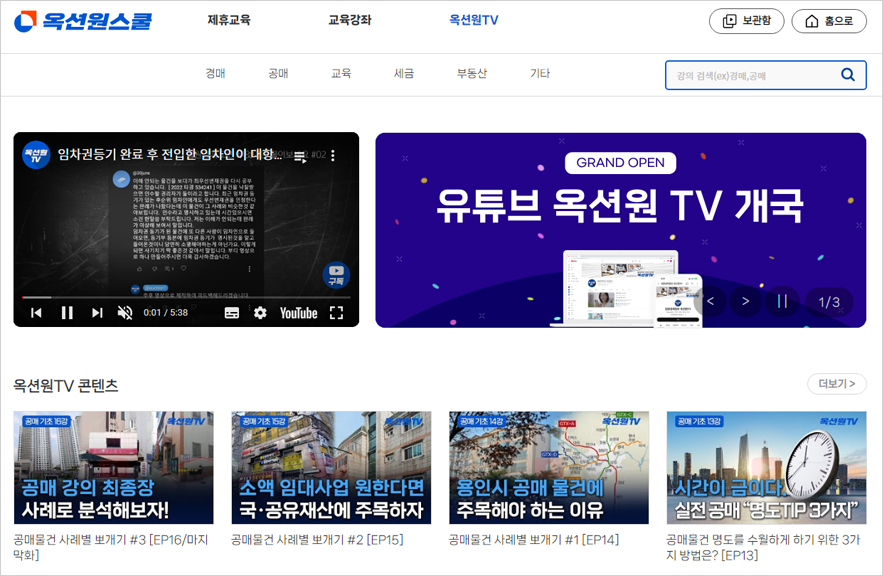Open the 옥션원TV top menu

point(473,20)
